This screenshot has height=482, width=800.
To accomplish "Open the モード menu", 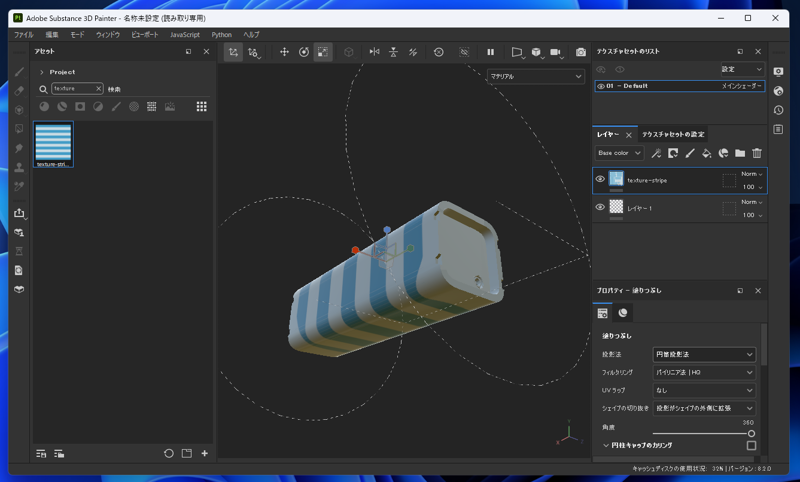I will pyautogui.click(x=77, y=35).
